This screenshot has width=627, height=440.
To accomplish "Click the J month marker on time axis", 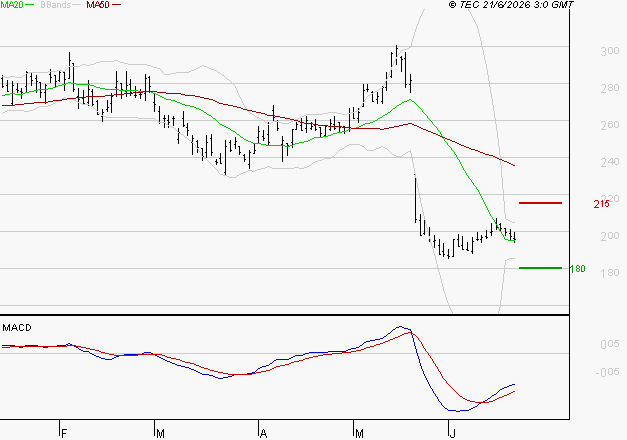I will [452, 434].
